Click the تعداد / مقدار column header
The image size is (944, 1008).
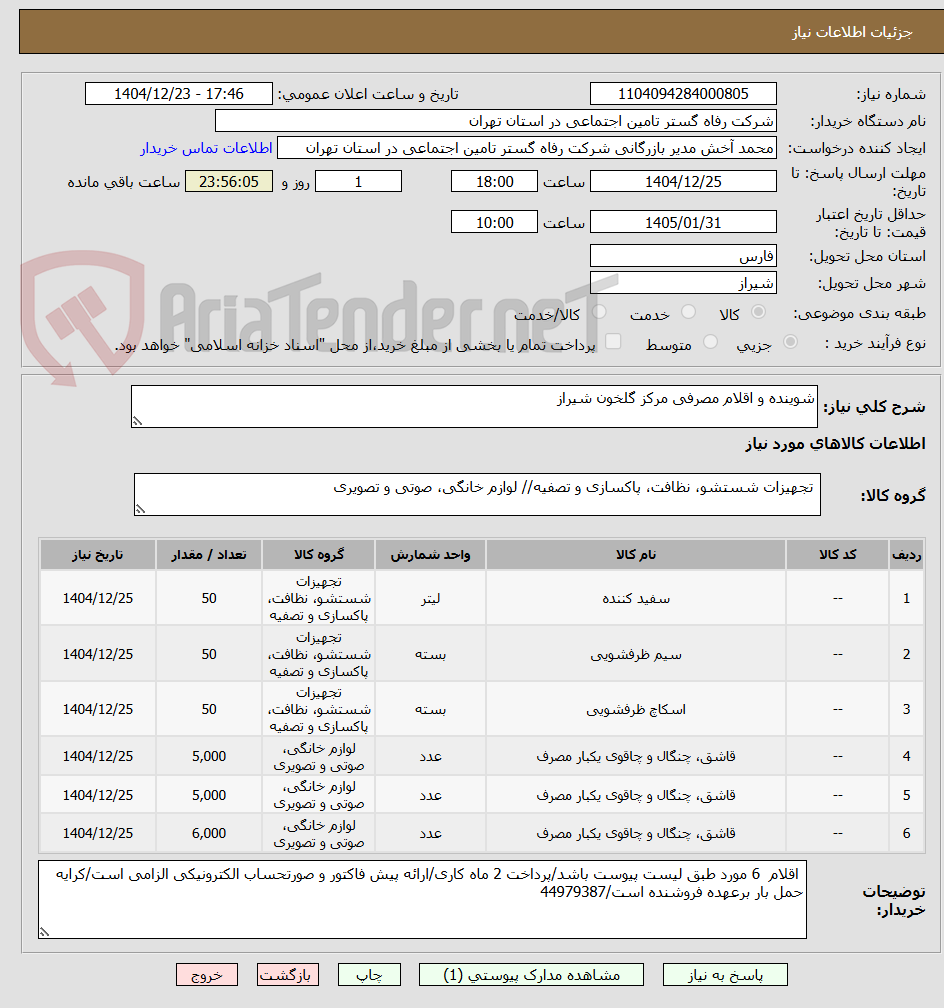pos(209,555)
